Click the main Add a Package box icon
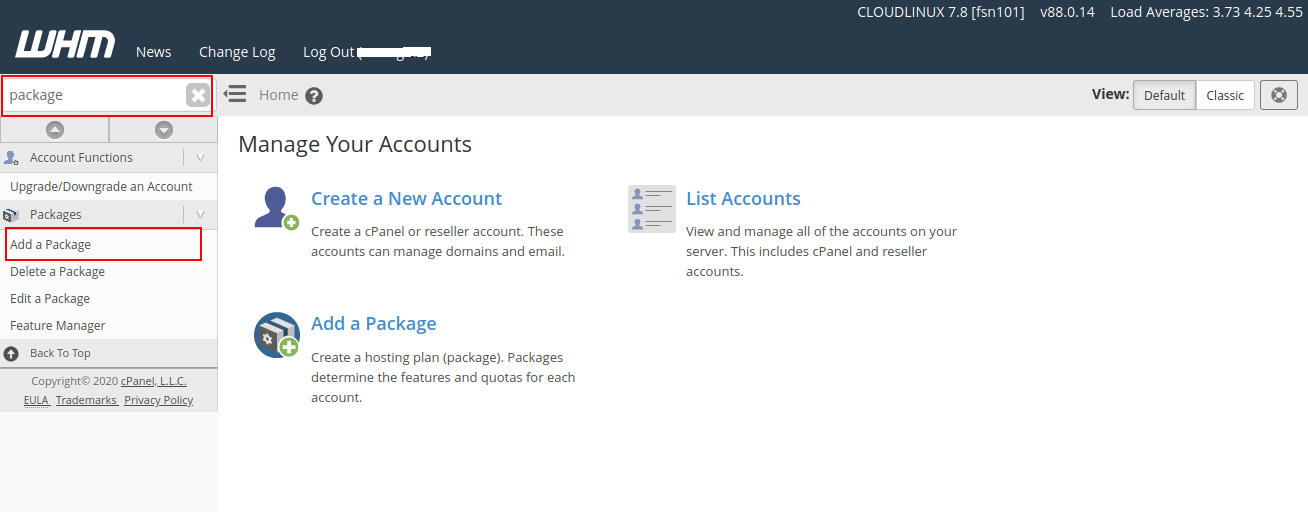This screenshot has width=1308, height=512. pos(276,334)
